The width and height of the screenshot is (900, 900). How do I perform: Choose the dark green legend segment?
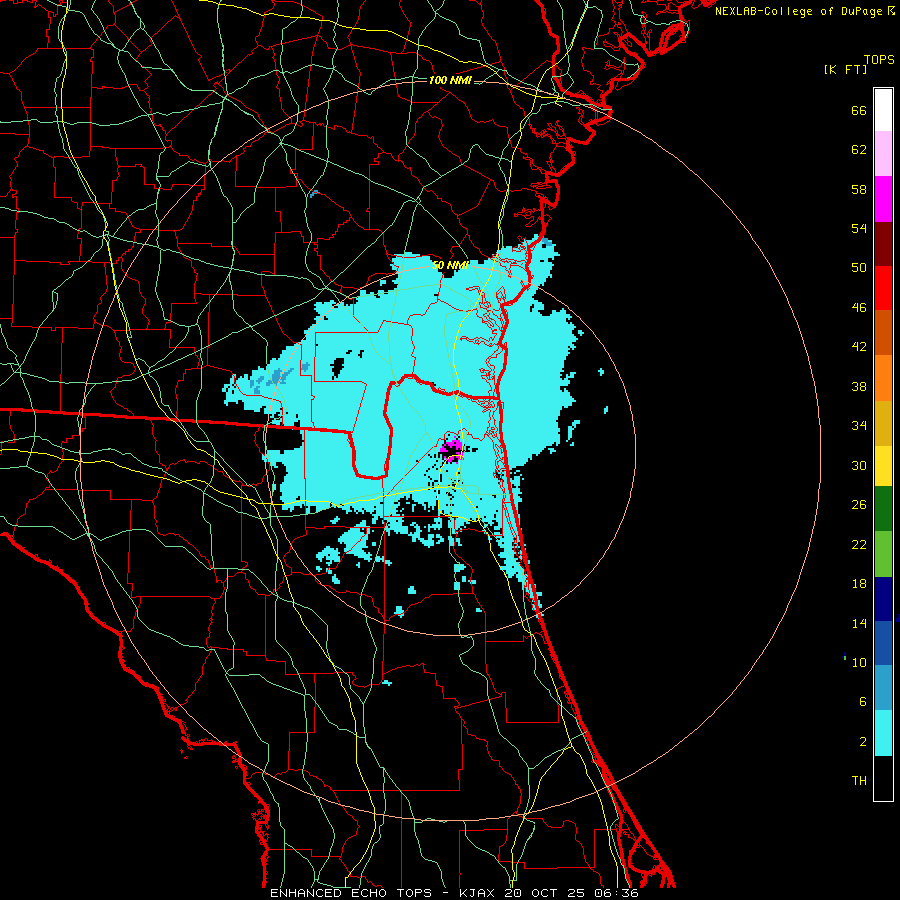(x=883, y=509)
